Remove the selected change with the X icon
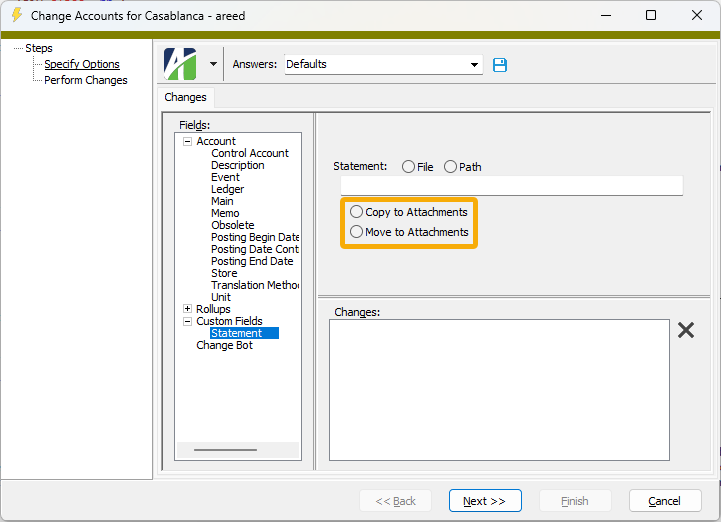 point(686,330)
